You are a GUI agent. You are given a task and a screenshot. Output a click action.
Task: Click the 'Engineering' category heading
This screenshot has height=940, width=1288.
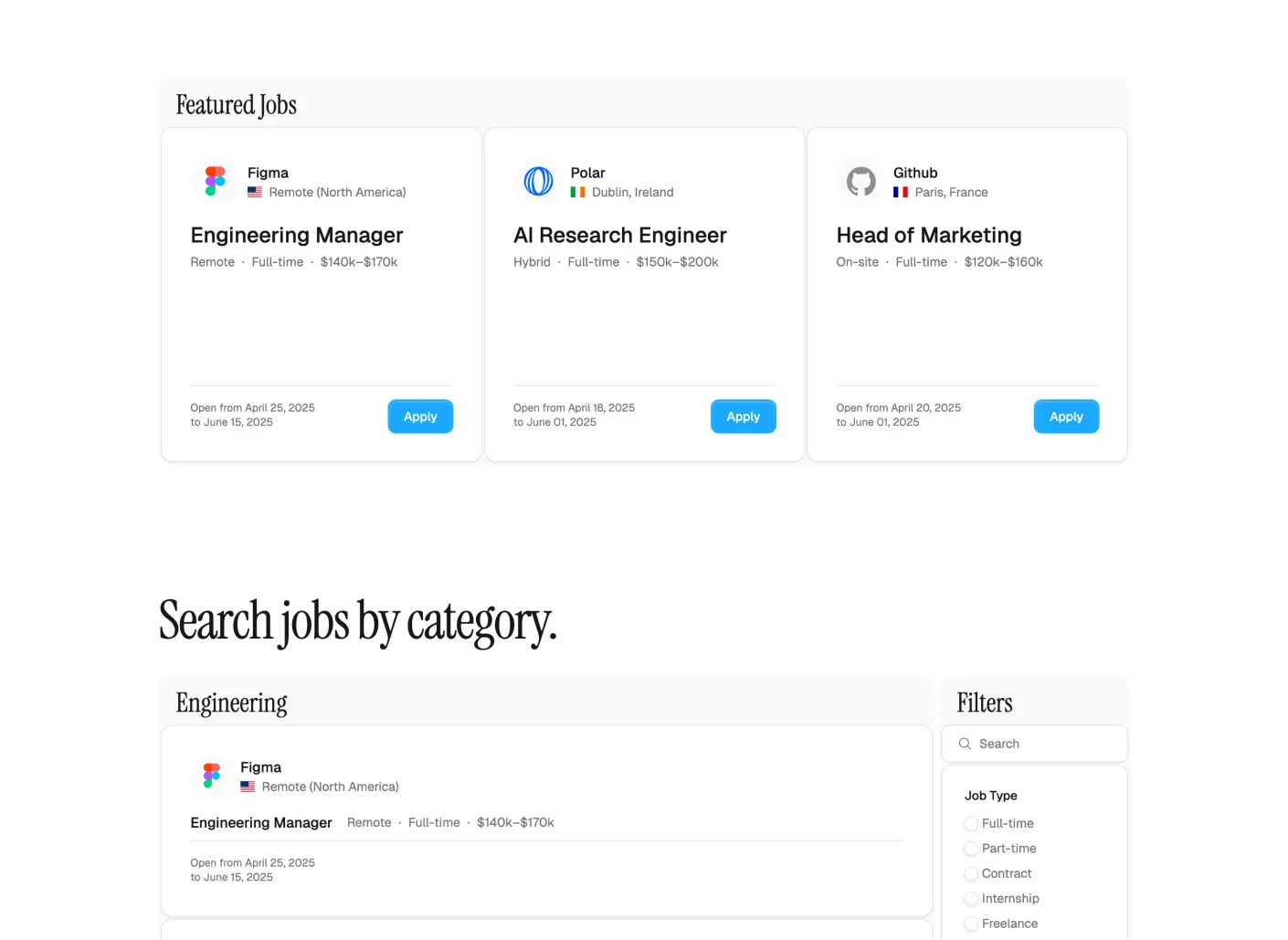(x=232, y=702)
